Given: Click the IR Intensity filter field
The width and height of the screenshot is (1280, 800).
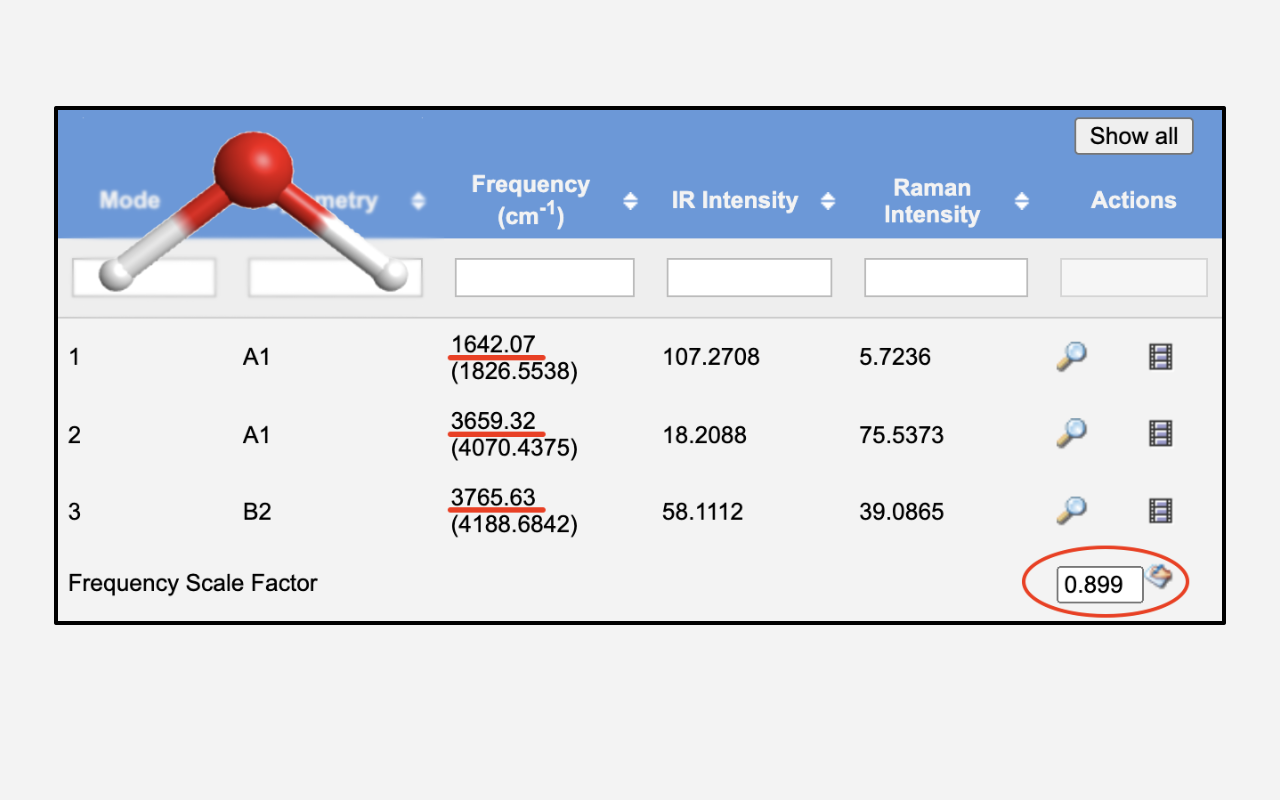Looking at the screenshot, I should click(x=749, y=278).
